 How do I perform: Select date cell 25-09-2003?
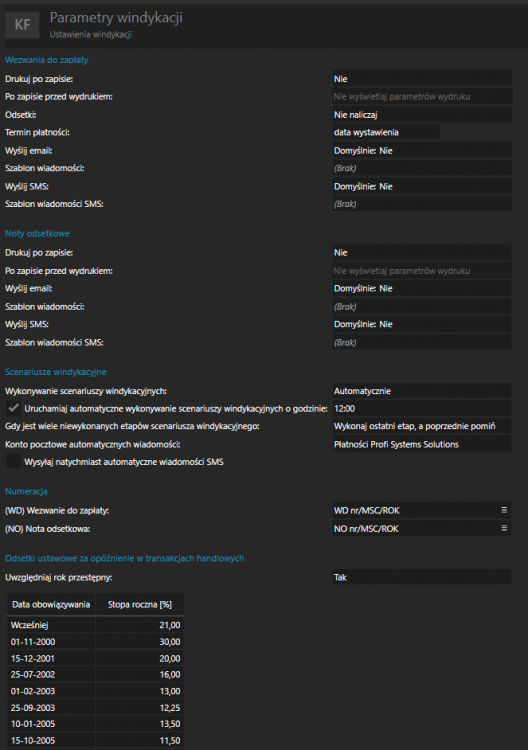click(51, 708)
